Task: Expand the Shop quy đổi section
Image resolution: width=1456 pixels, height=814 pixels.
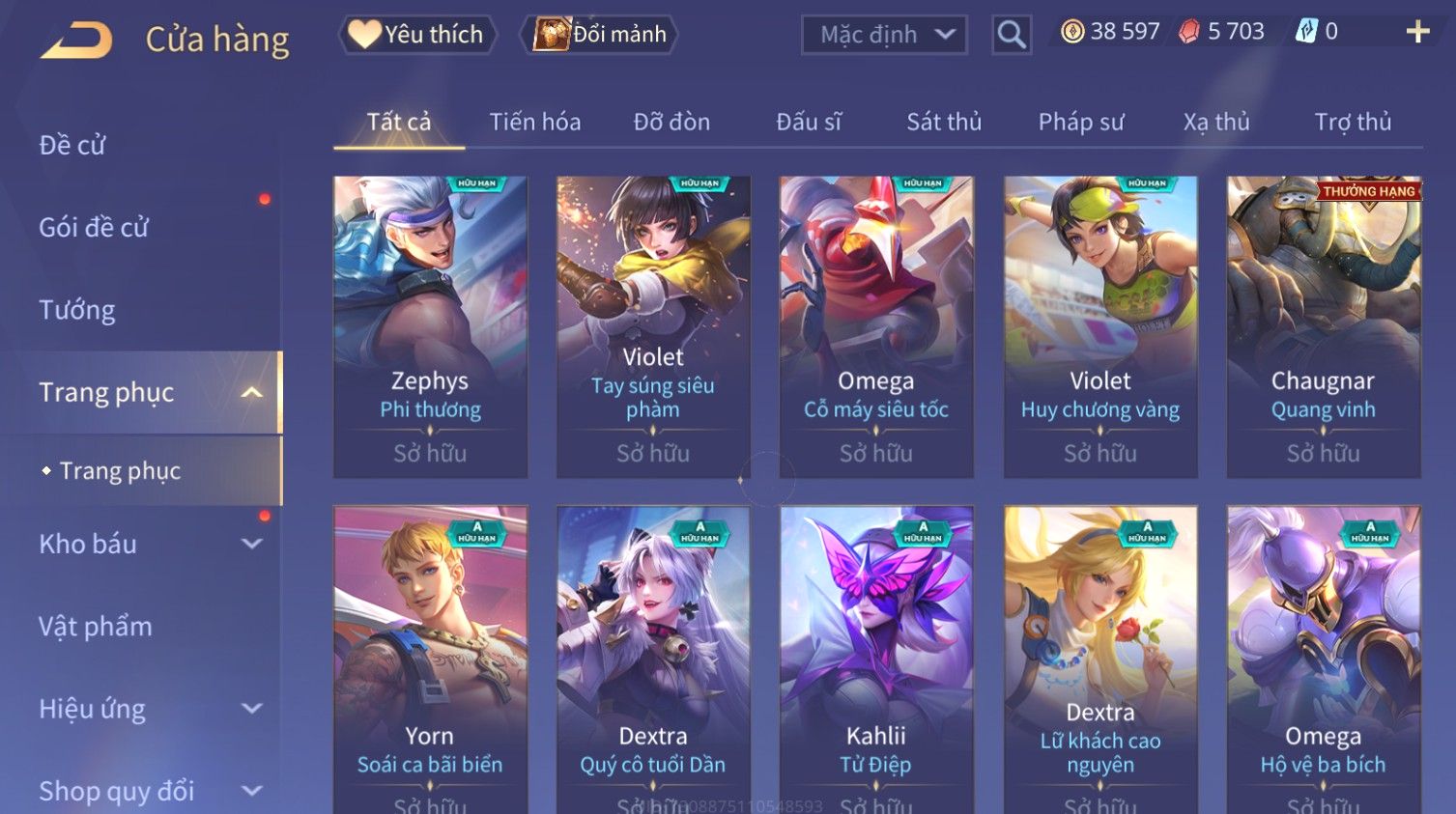Action: 251,791
